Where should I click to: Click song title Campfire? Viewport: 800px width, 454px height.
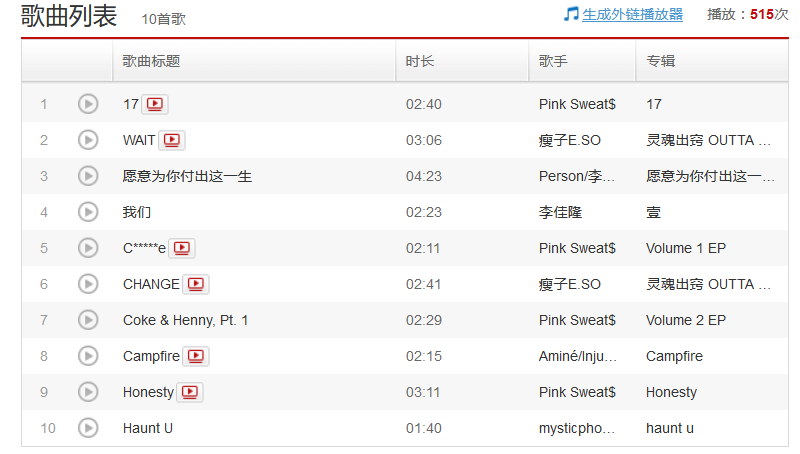[151, 356]
